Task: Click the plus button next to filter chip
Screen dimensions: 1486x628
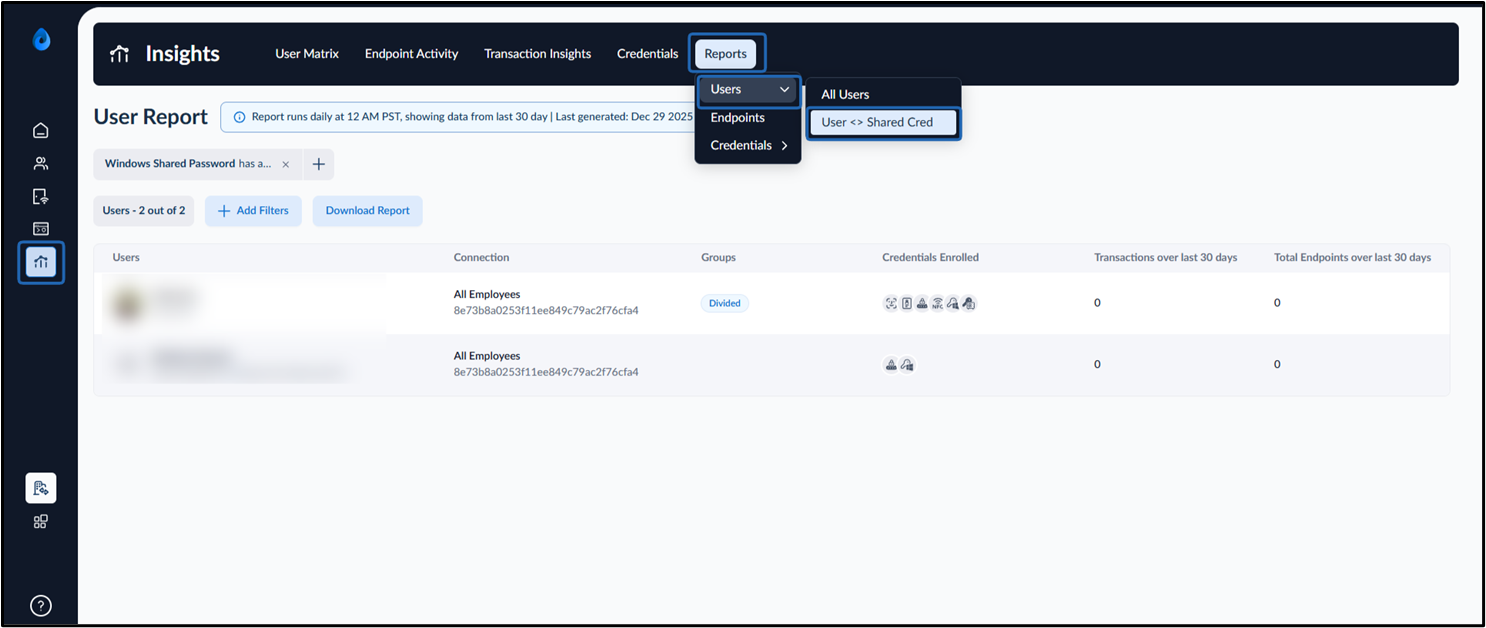Action: (x=319, y=164)
